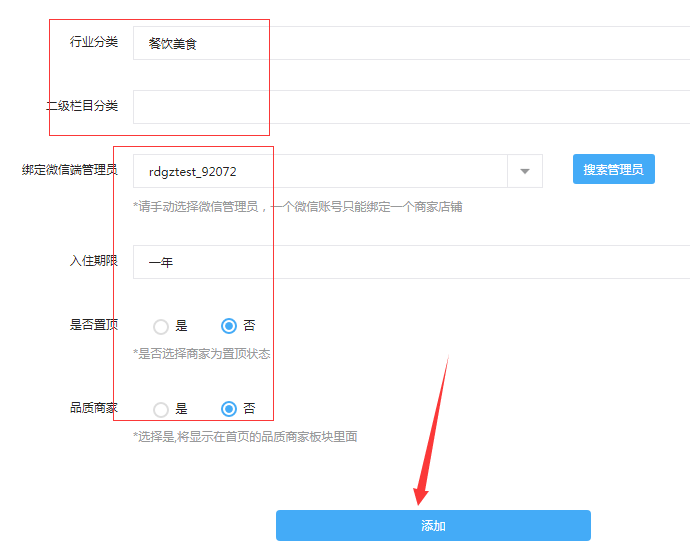690x545 pixels.
Task: Click hint *选择是,将显示在首页的品质商家板块里面
Action: (245, 437)
